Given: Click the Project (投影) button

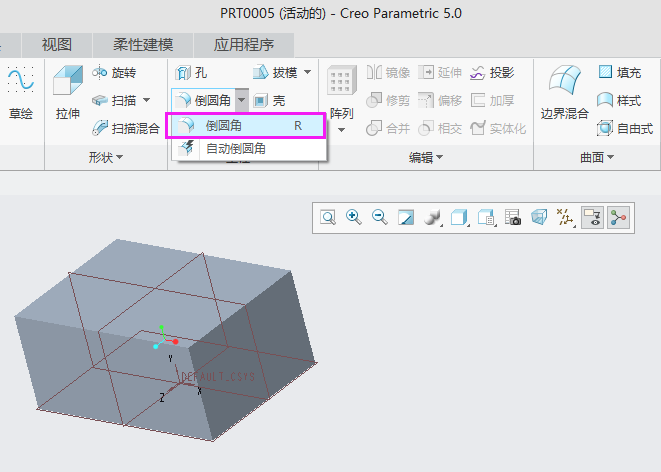Looking at the screenshot, I should coord(491,73).
